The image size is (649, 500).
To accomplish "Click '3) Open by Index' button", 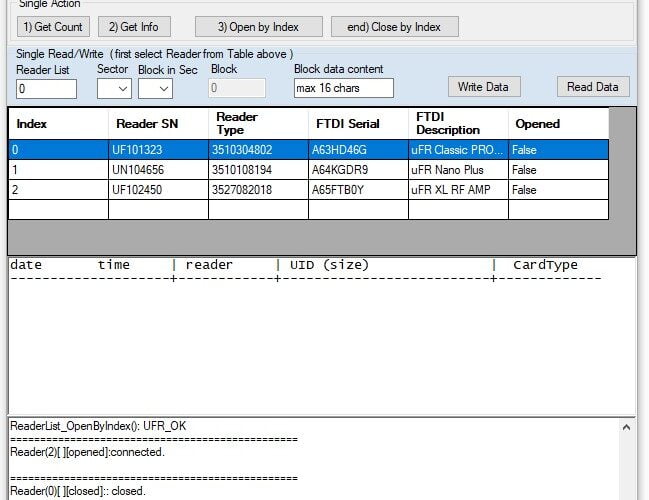I will pos(259,27).
